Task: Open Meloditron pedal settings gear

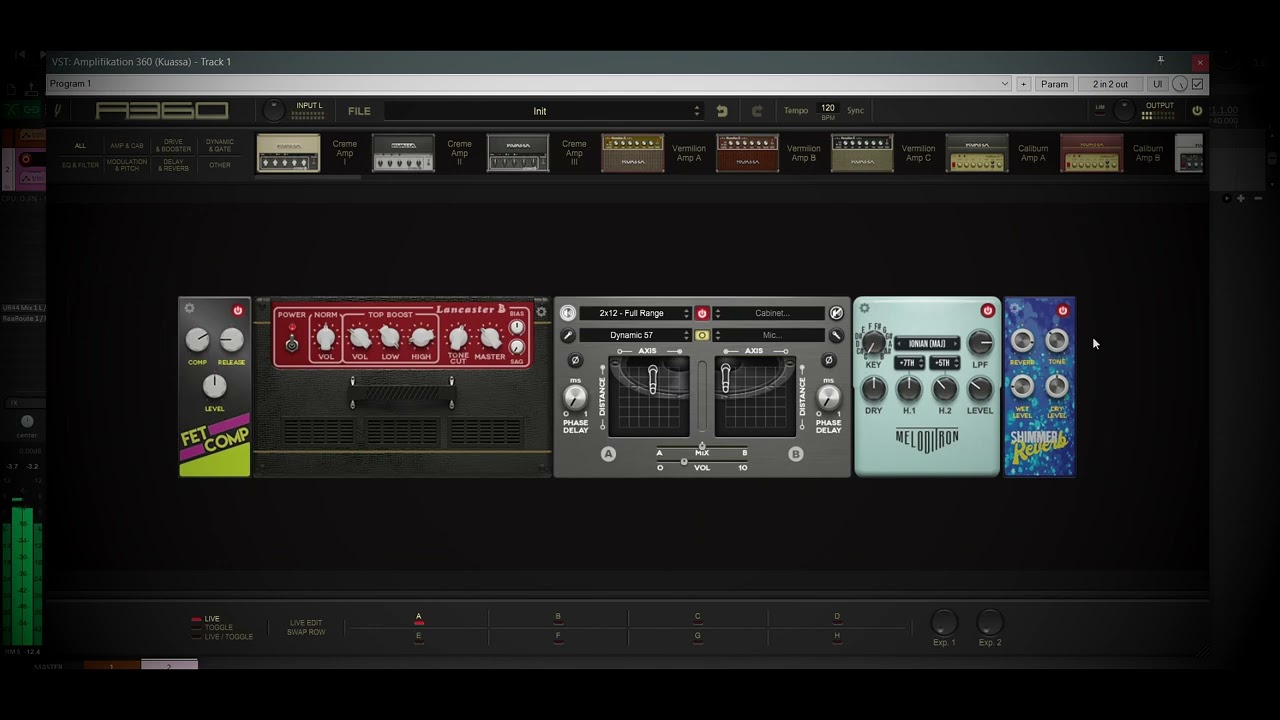Action: (865, 309)
